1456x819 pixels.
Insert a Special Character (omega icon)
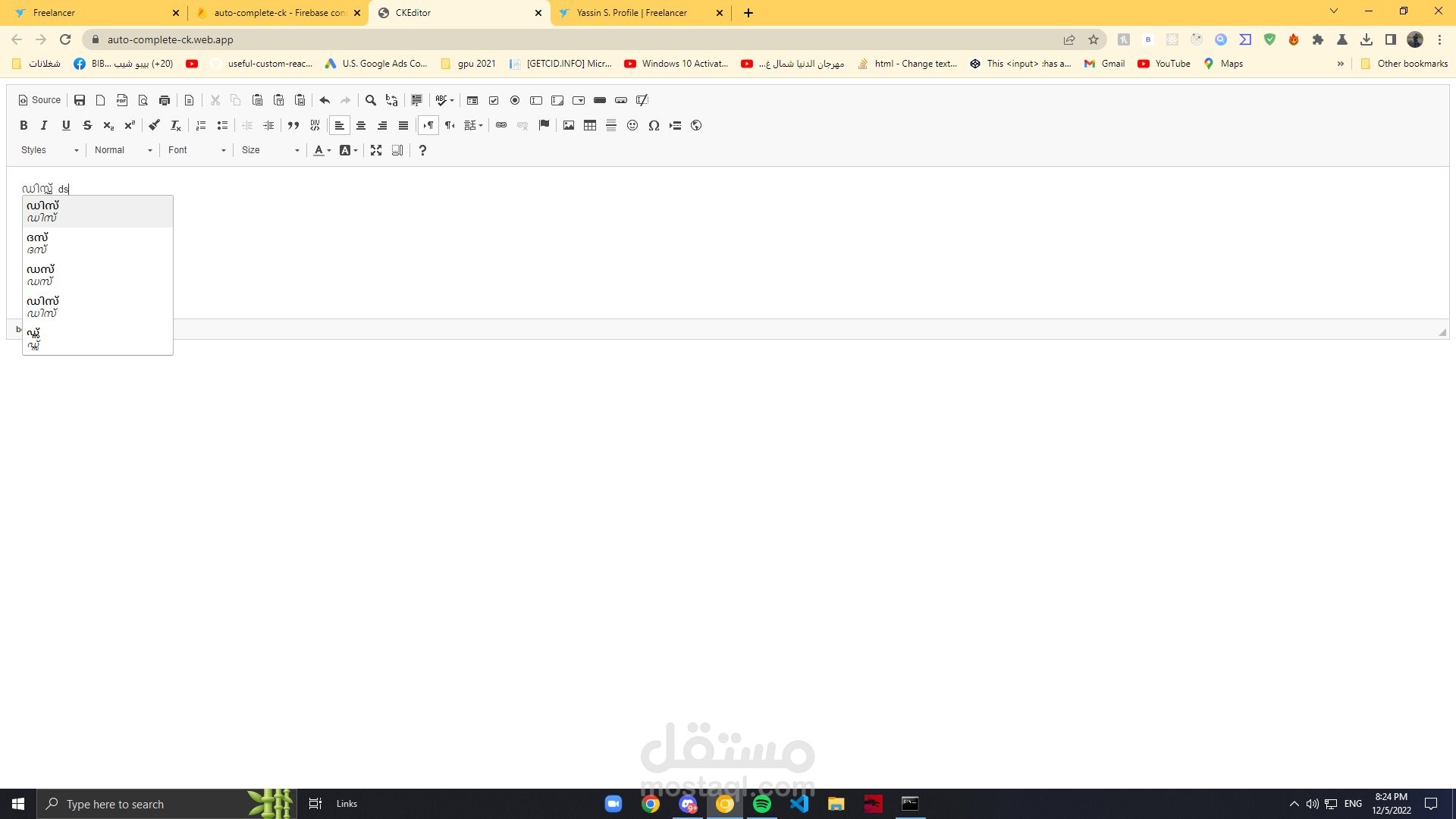click(x=654, y=125)
